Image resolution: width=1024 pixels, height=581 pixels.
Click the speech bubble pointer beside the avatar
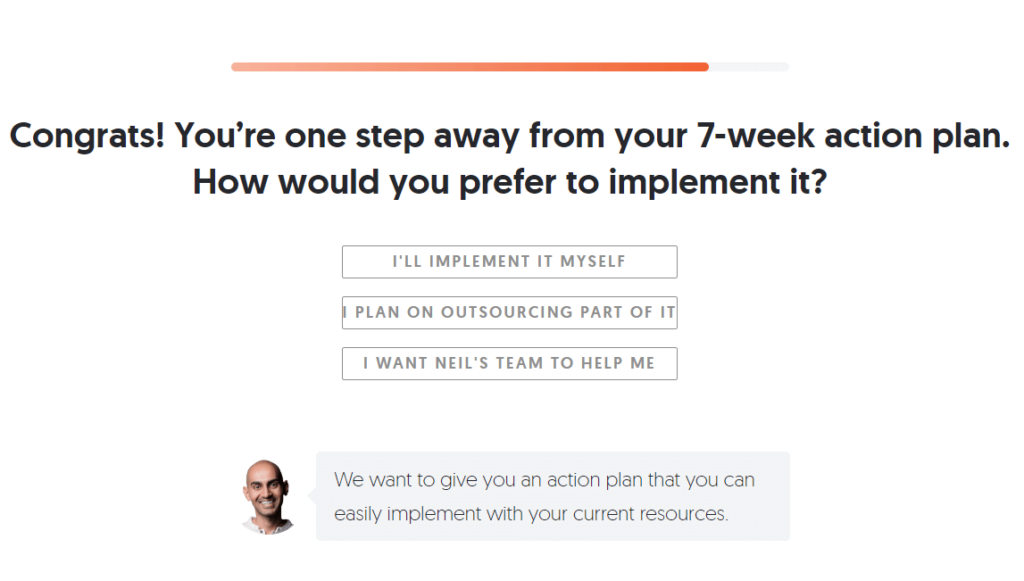pos(312,496)
